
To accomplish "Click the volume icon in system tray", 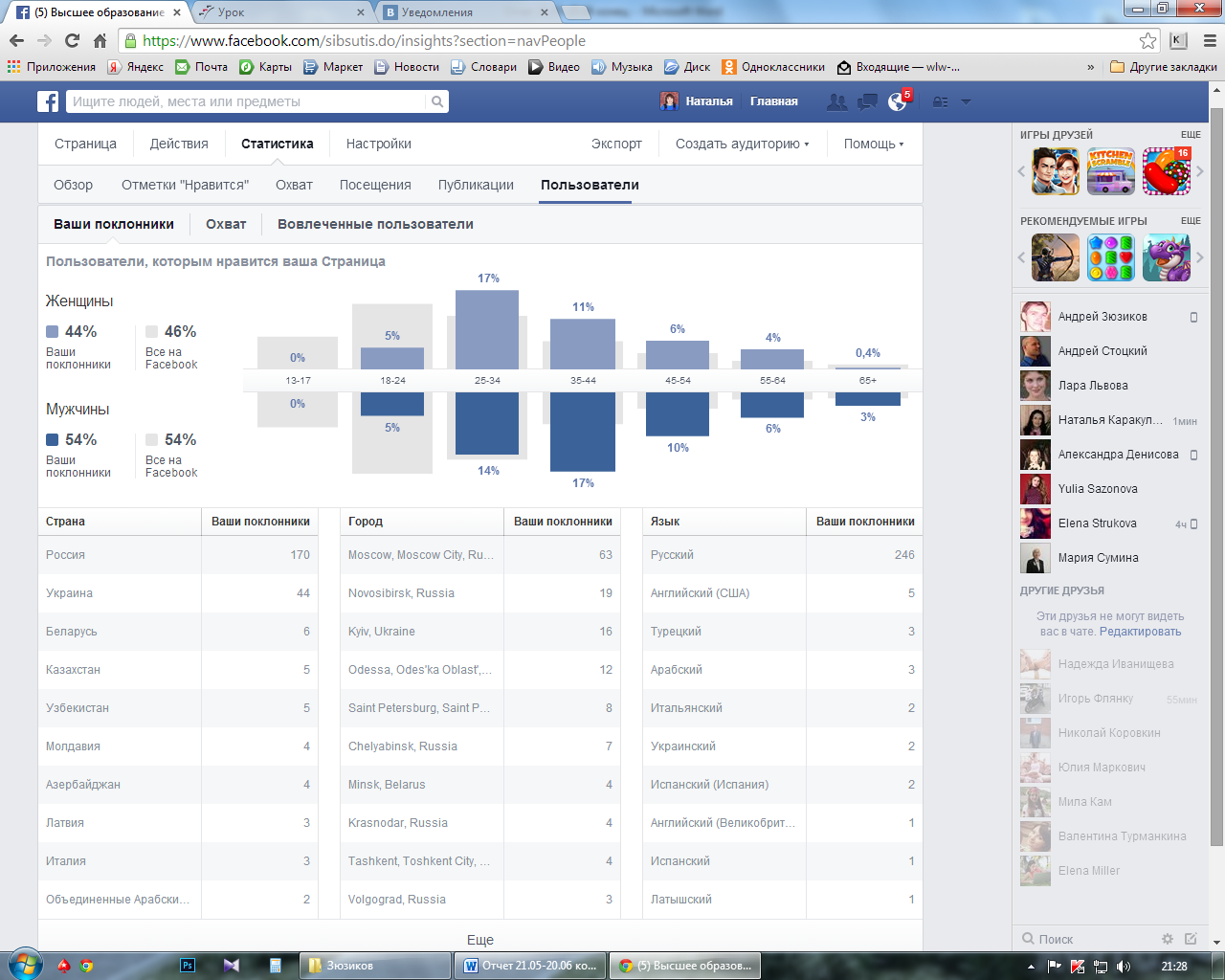I will (1124, 966).
